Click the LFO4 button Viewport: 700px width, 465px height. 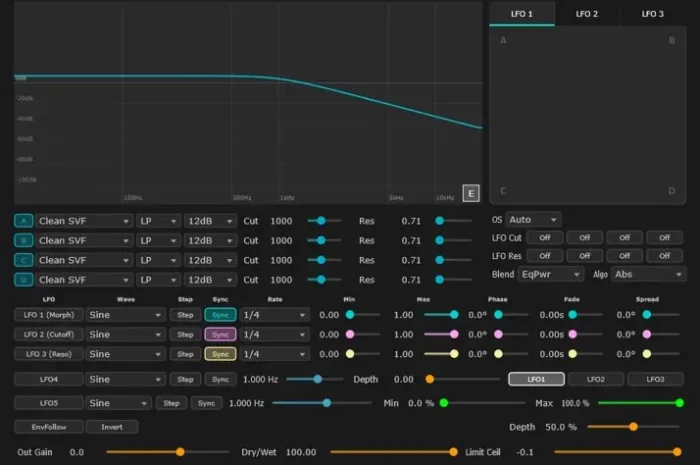[x=49, y=379]
